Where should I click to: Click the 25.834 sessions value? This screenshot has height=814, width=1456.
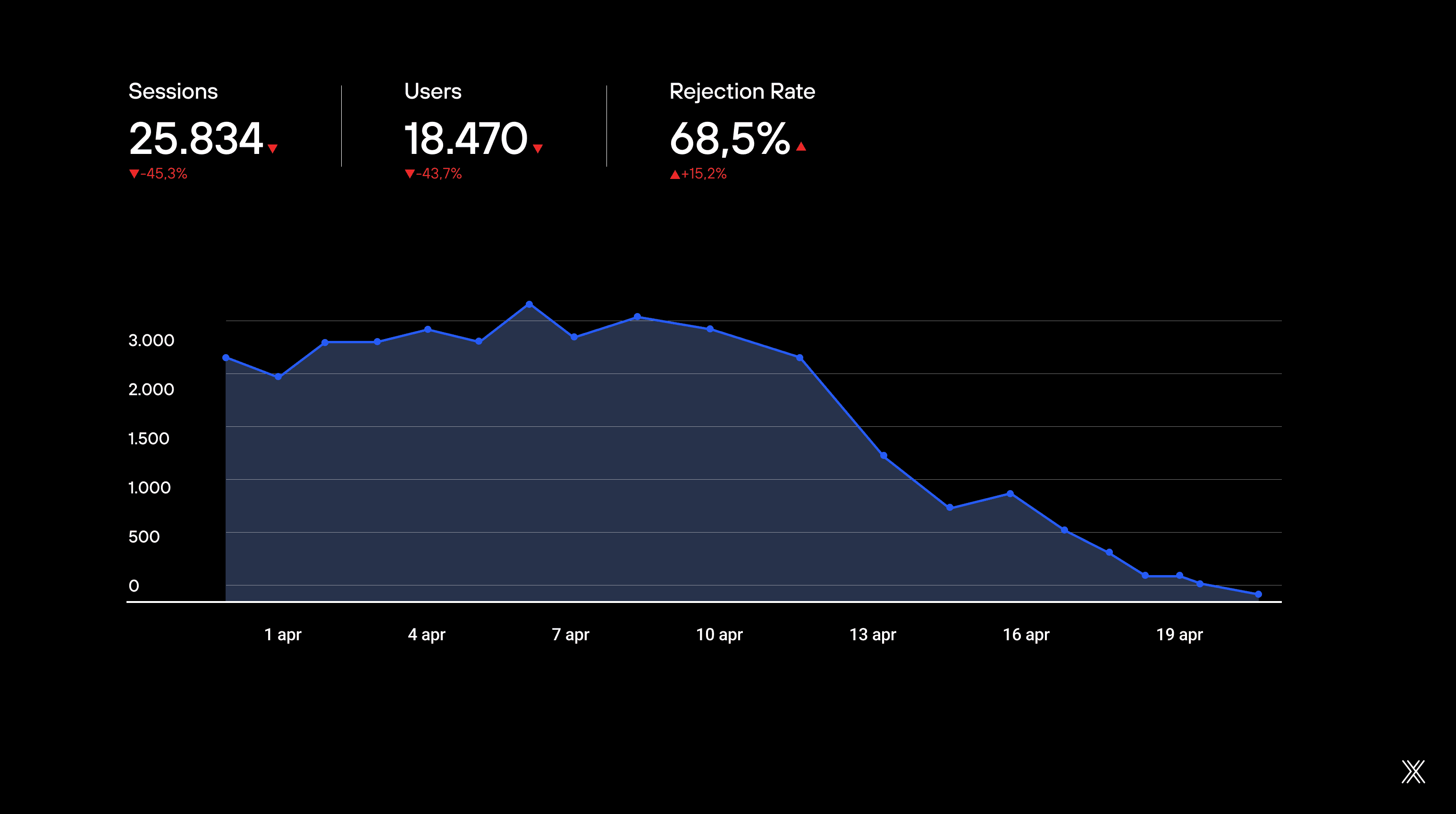195,138
